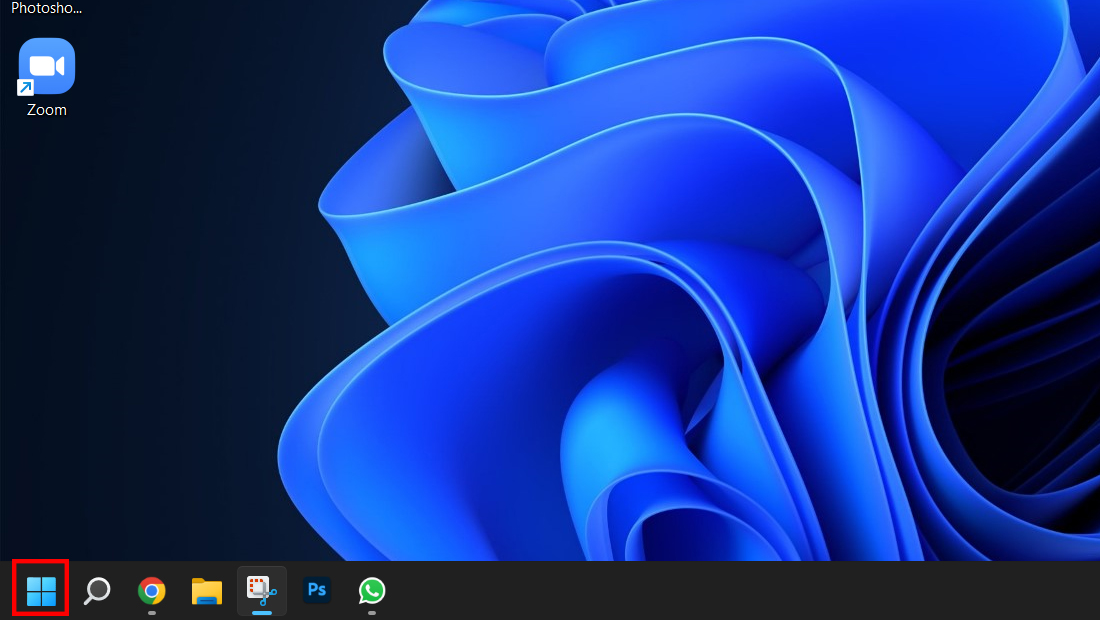Screen dimensions: 1100x620
Task: Open File Explorer from the taskbar
Action: pos(206,591)
